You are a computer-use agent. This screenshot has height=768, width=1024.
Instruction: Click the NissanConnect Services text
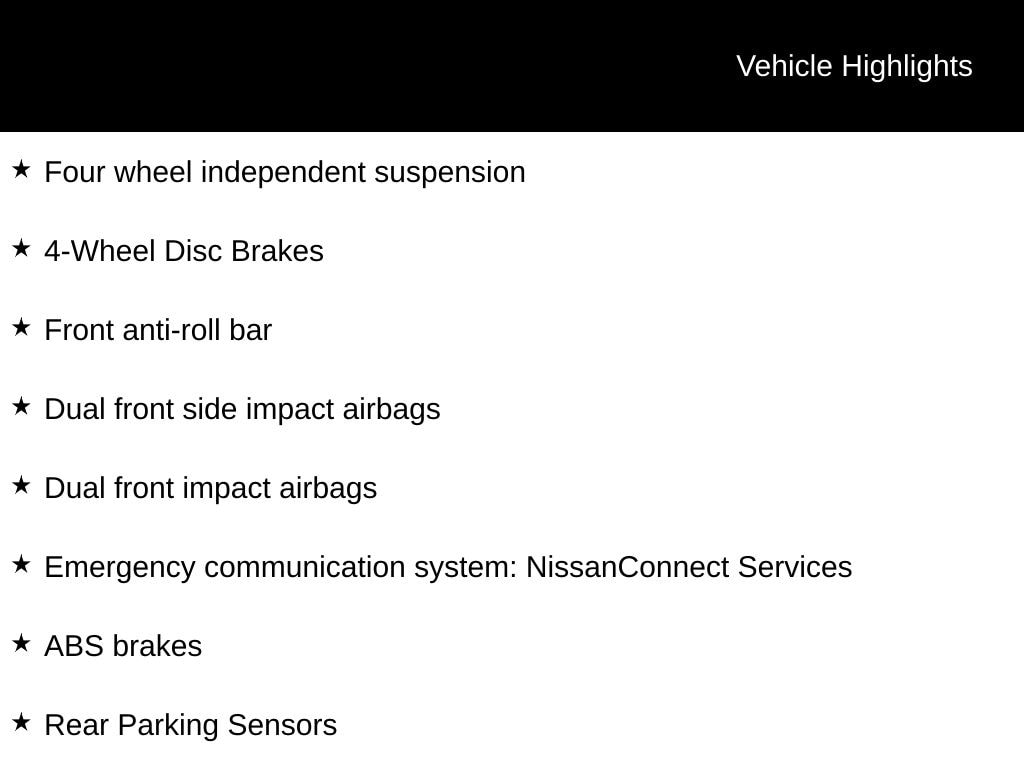[689, 567]
